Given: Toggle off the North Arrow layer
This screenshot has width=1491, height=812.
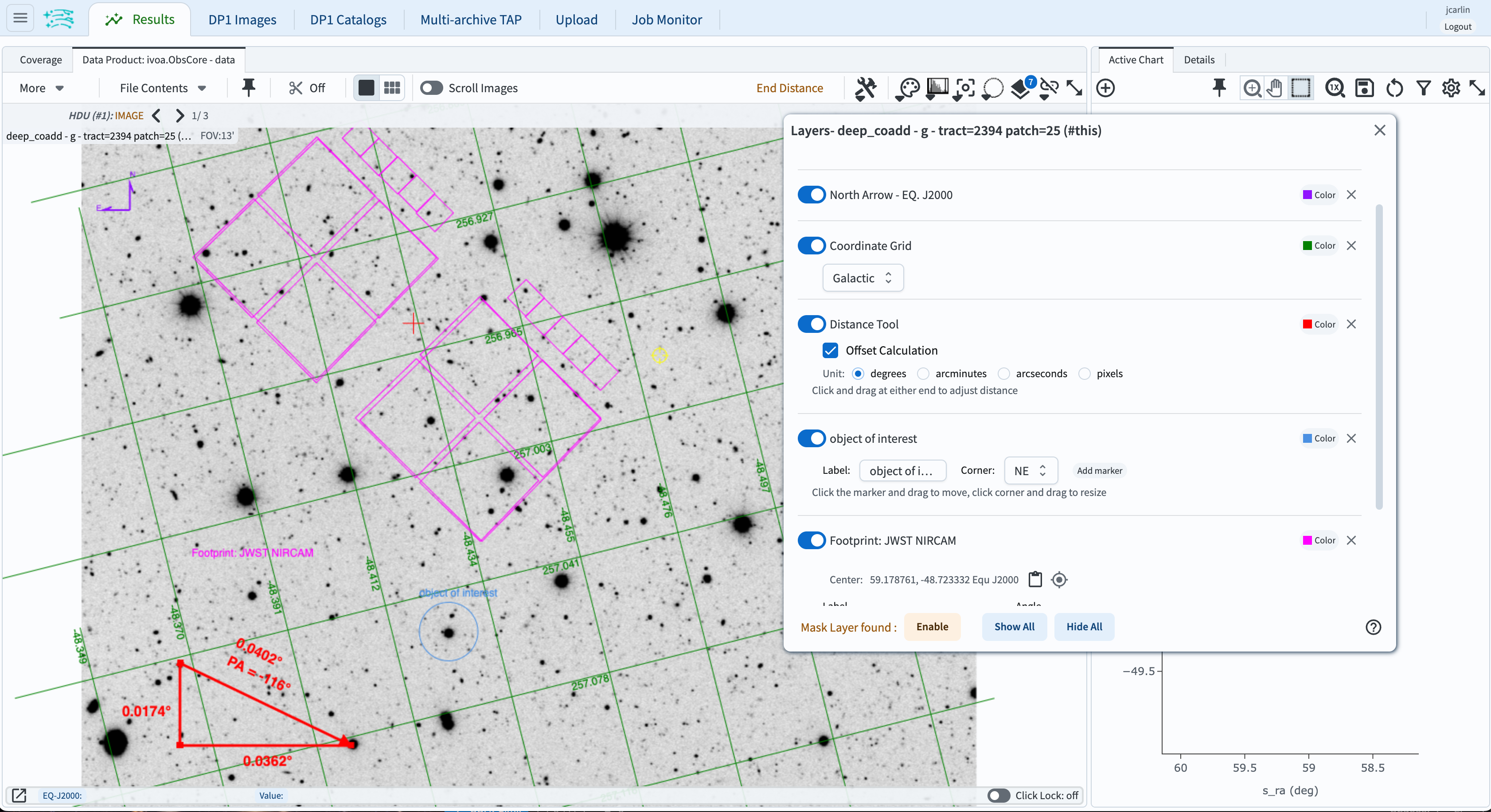Looking at the screenshot, I should coord(812,195).
